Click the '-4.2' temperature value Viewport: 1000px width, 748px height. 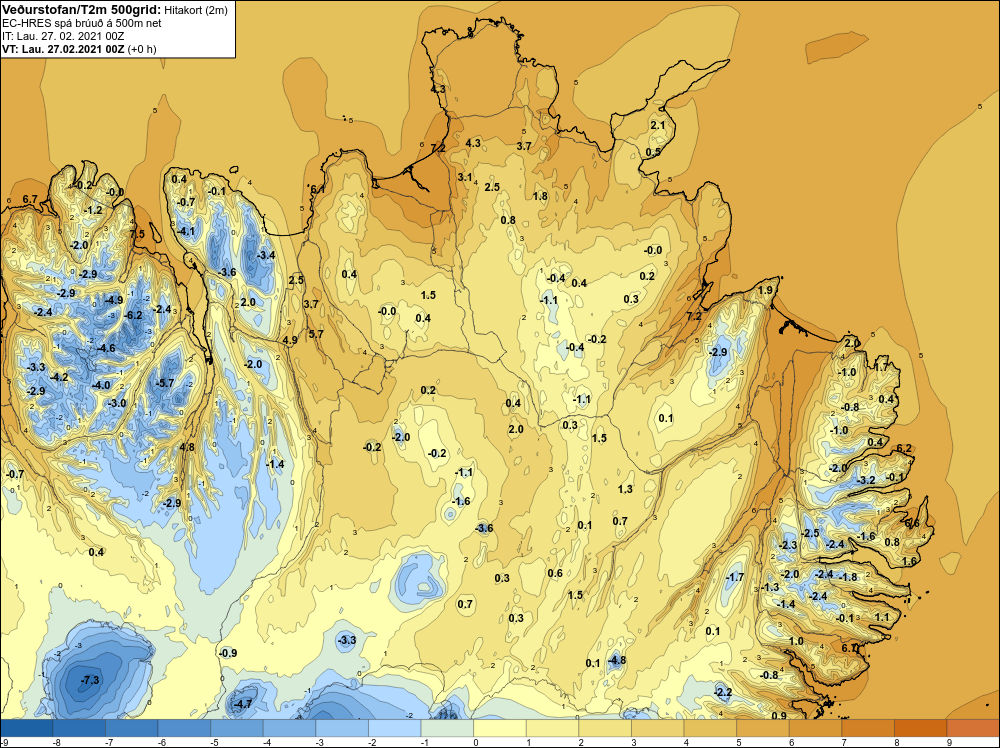coord(59,378)
